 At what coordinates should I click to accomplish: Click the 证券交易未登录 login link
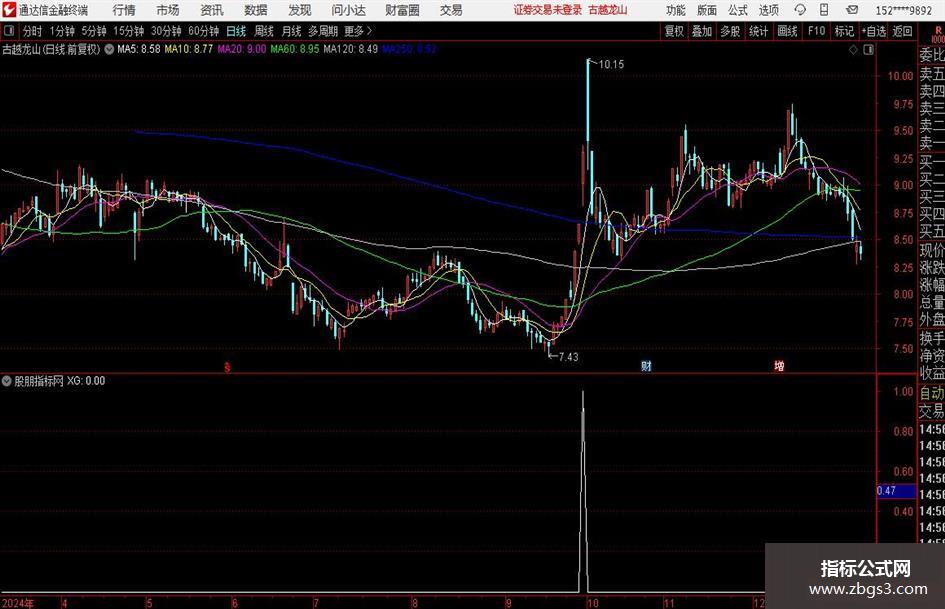548,10
